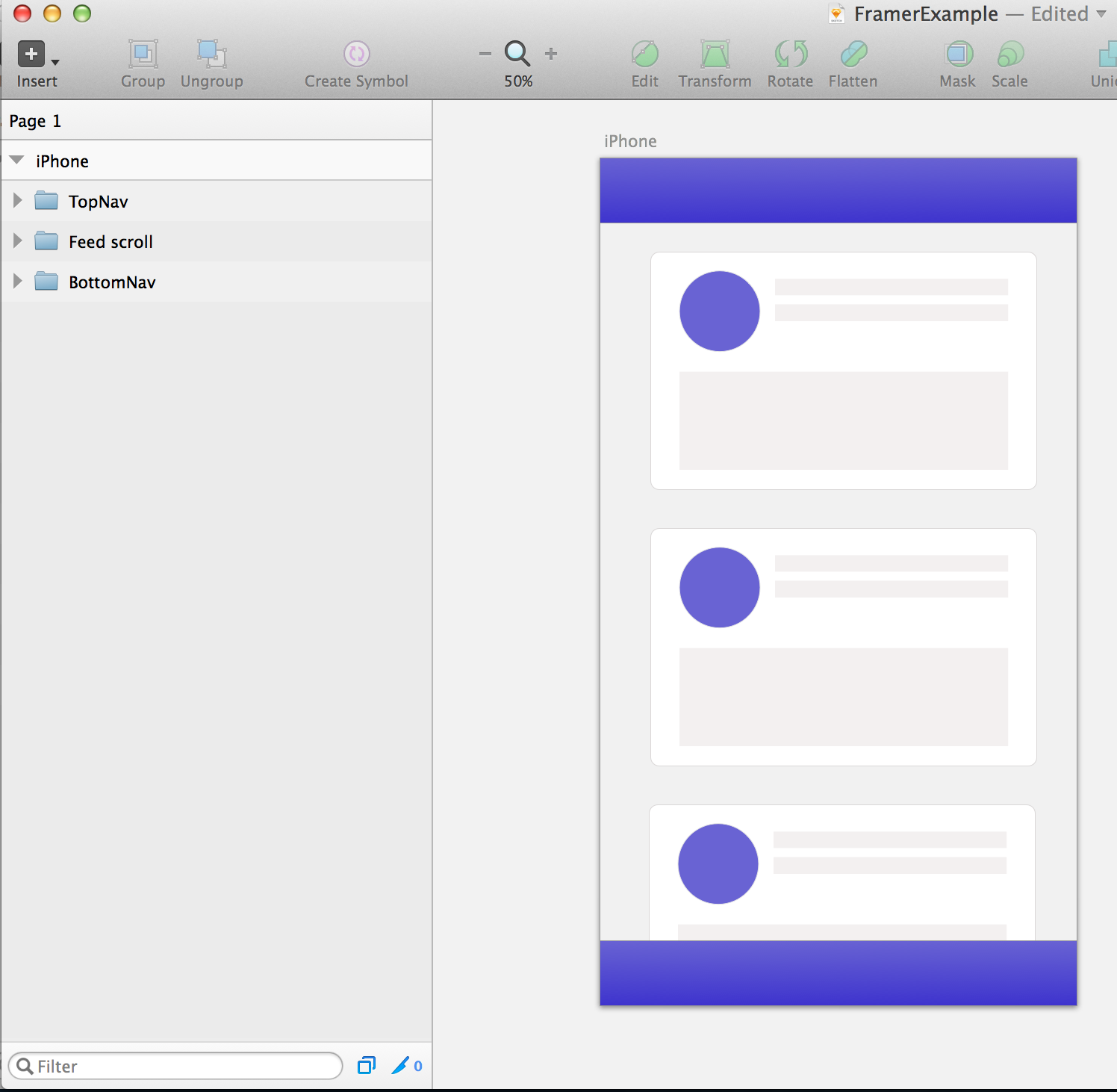Screen dimensions: 1117x1092
Task: Click the first feed card's purple avatar
Action: click(x=720, y=311)
